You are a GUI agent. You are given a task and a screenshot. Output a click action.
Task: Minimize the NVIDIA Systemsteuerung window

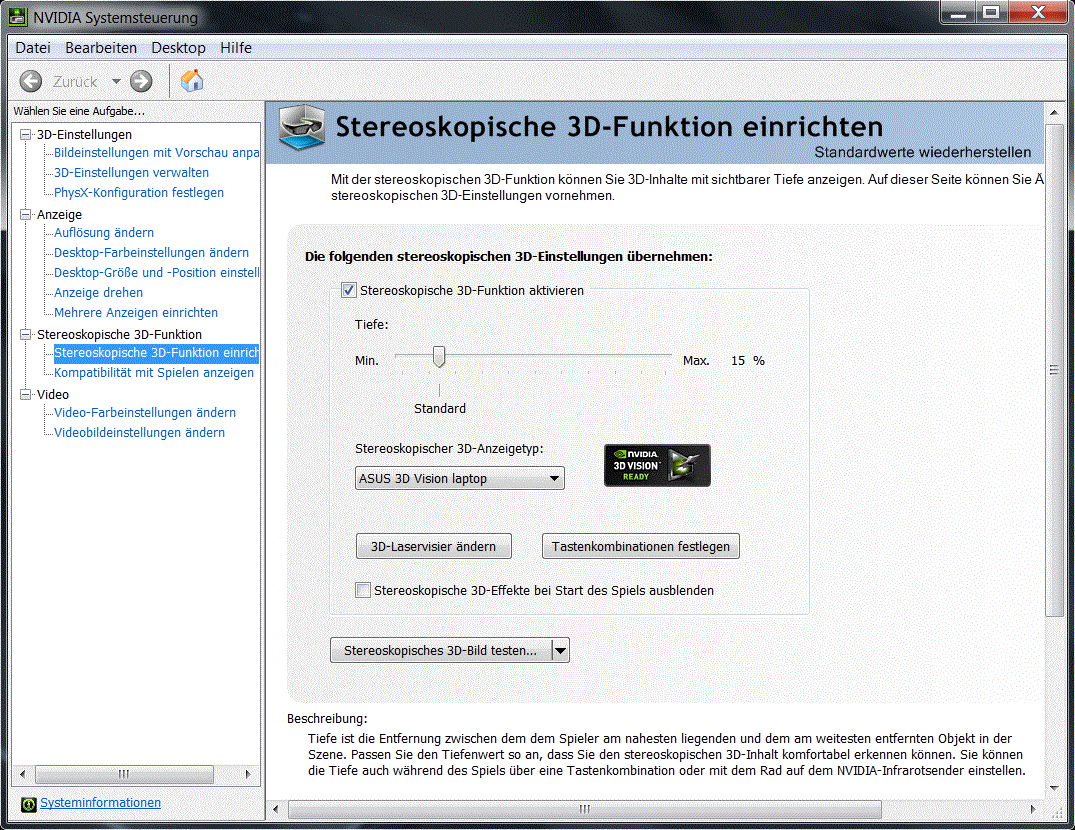click(x=958, y=12)
